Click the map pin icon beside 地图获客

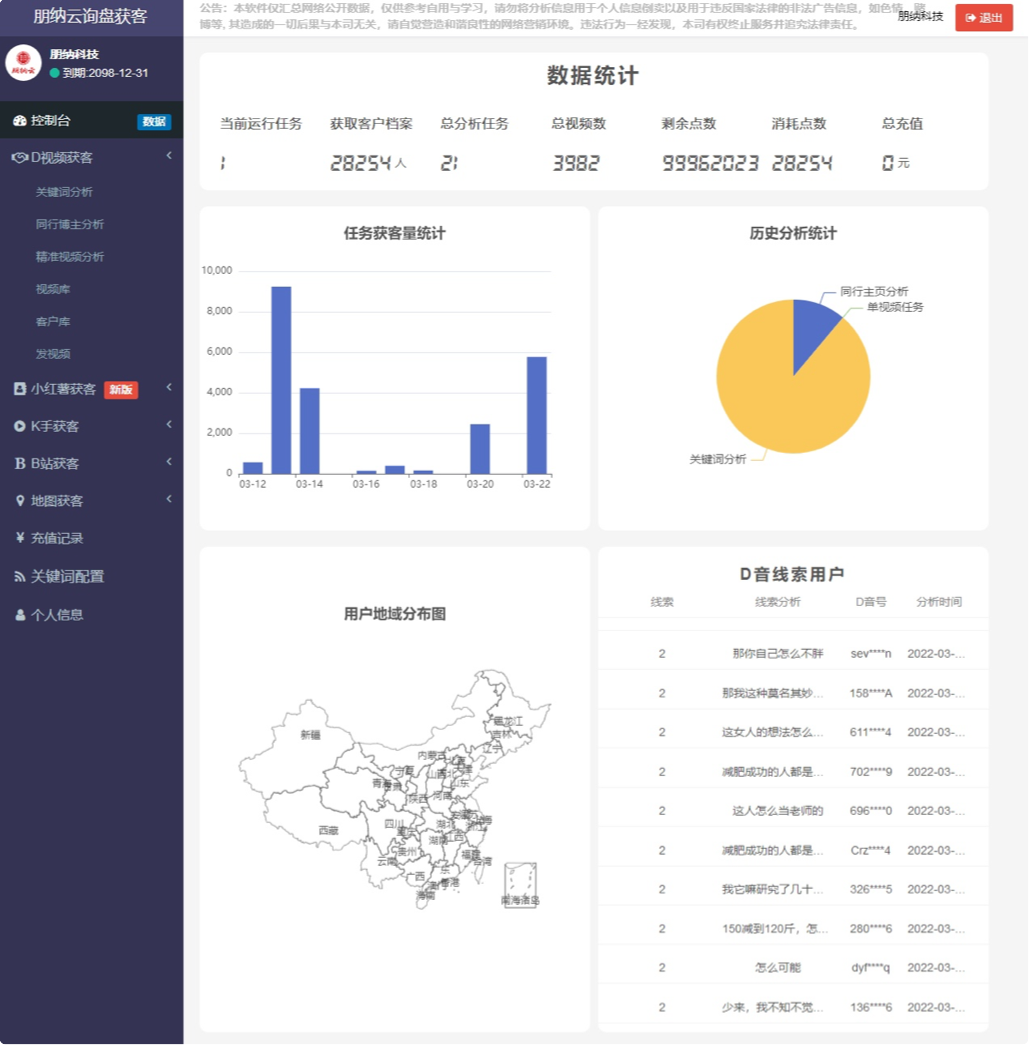coord(20,501)
